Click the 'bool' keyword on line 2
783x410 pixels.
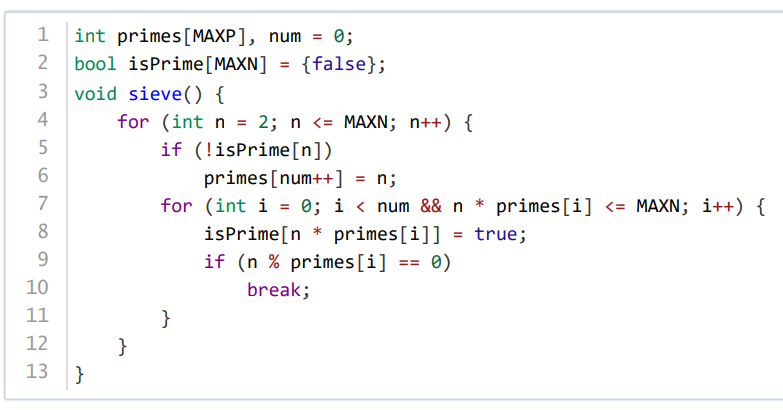(x=95, y=64)
